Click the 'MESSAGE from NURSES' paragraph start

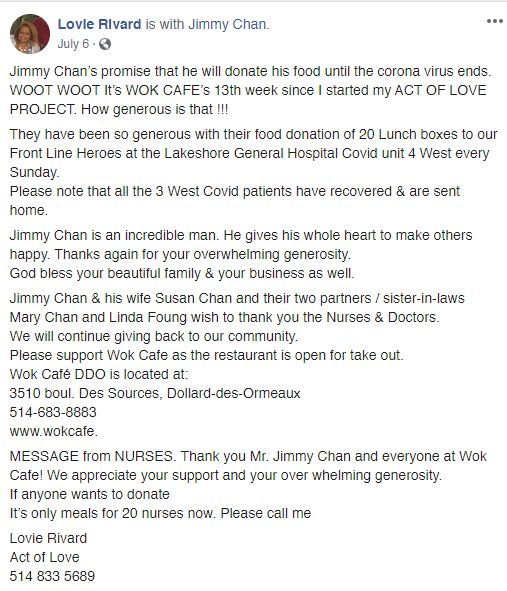click(92, 456)
